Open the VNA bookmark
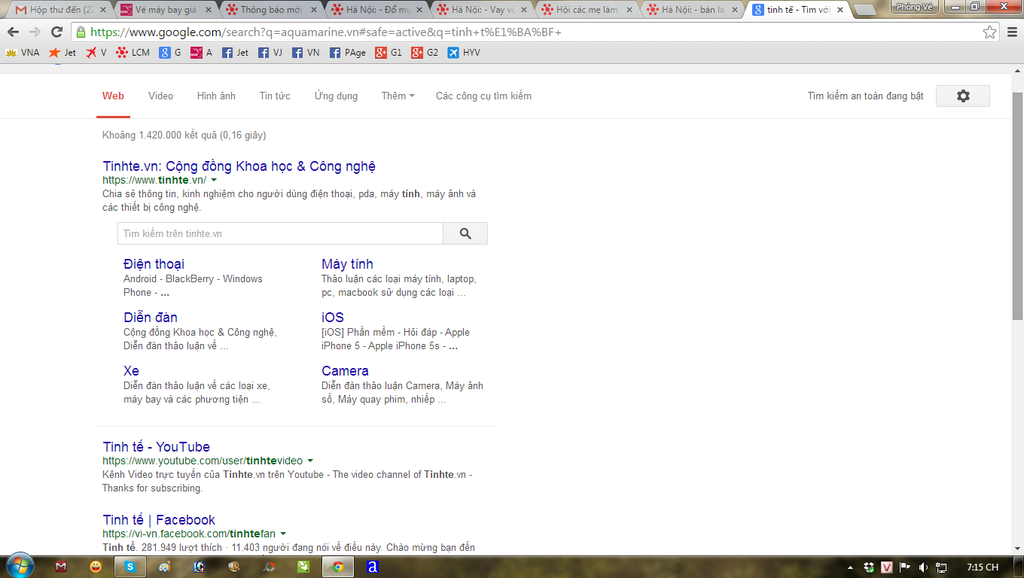Image resolution: width=1024 pixels, height=578 pixels. click(23, 52)
